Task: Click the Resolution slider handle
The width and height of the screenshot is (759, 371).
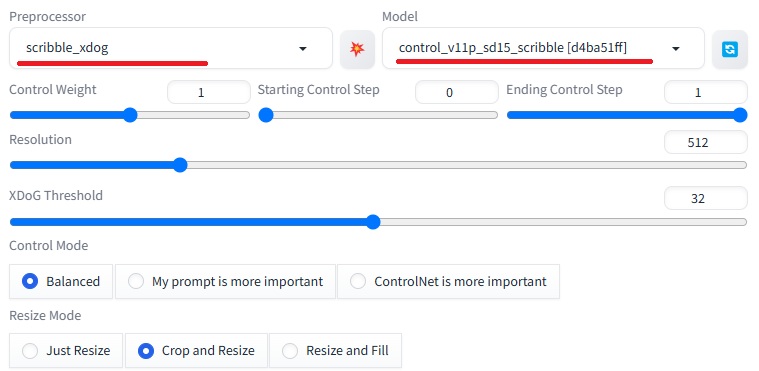Action: (x=180, y=165)
